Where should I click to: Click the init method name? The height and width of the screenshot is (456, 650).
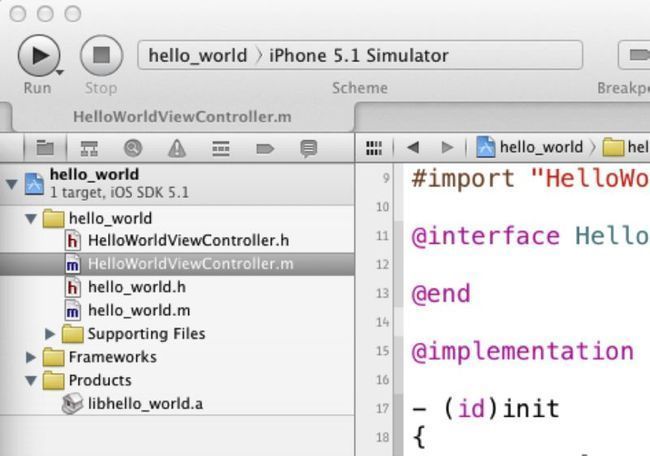[531, 408]
